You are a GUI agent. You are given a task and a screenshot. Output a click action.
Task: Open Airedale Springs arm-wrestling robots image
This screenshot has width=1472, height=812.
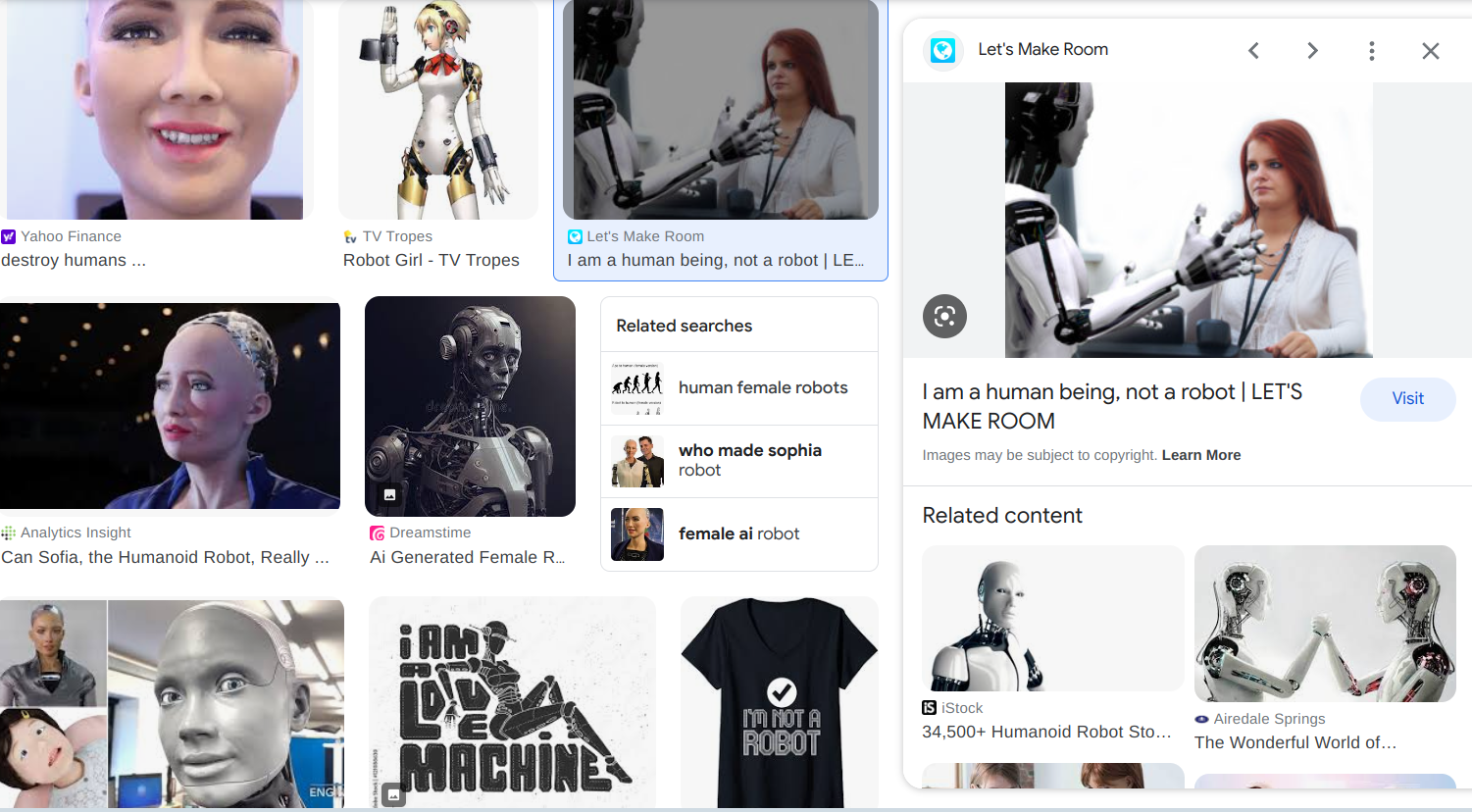(x=1325, y=624)
